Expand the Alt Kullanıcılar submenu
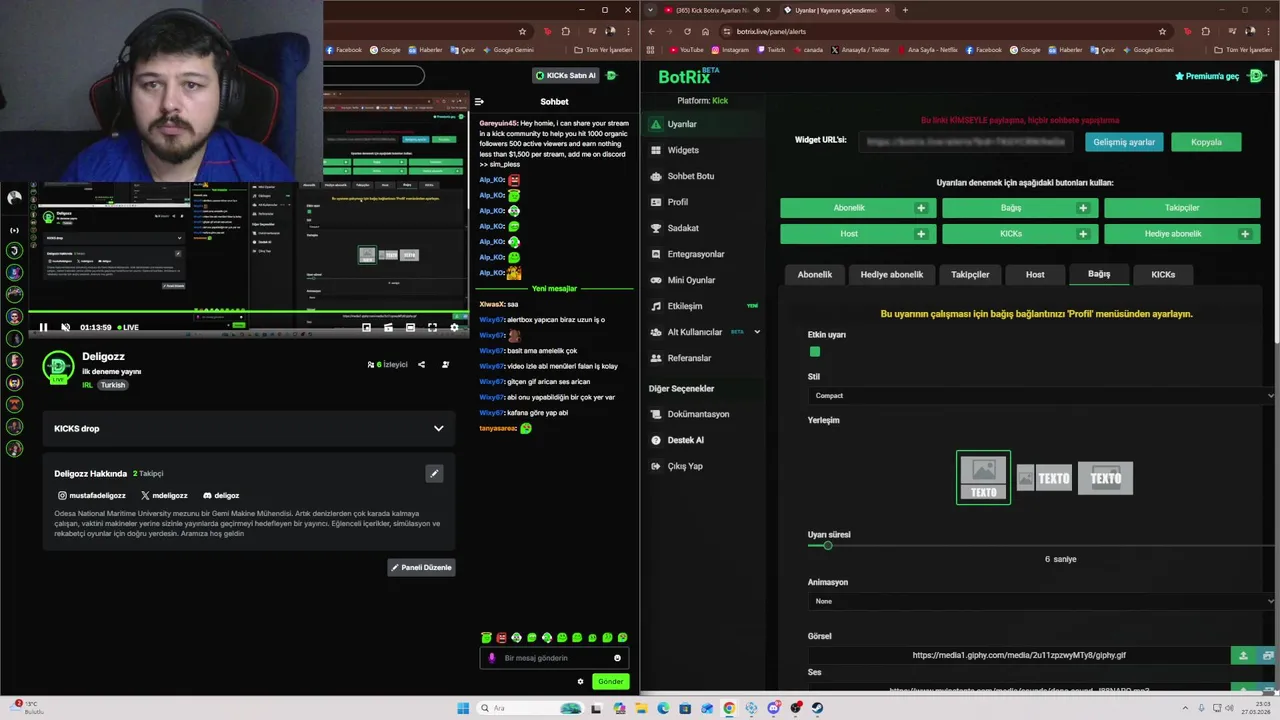Image resolution: width=1280 pixels, height=720 pixels. pyautogui.click(x=757, y=332)
